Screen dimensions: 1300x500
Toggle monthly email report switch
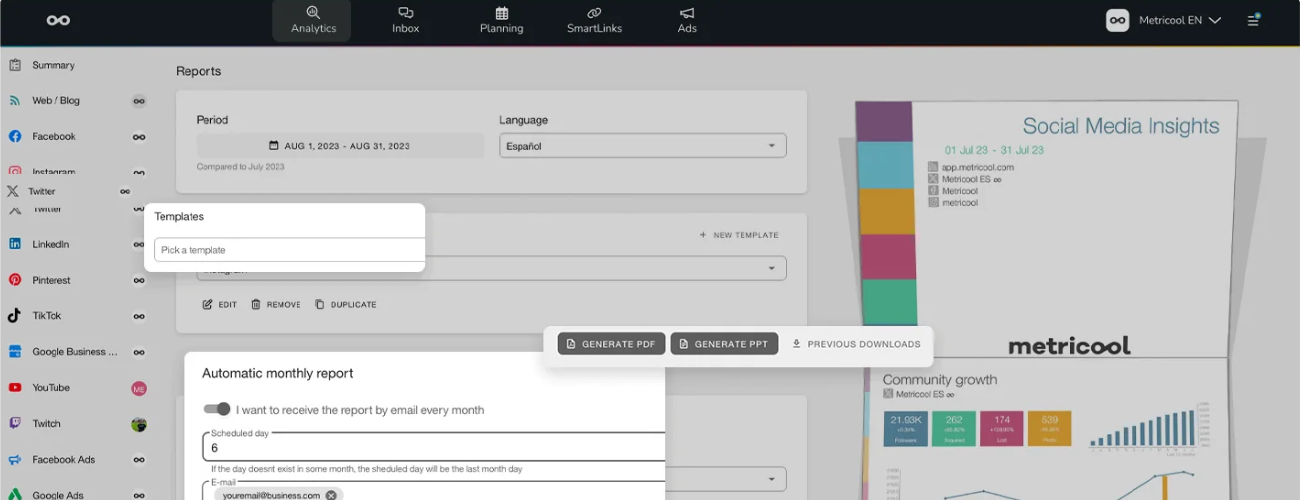(217, 409)
